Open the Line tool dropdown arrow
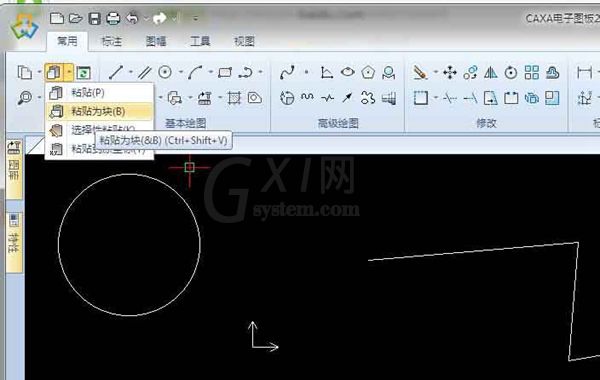This screenshot has height=380, width=600. [x=131, y=72]
